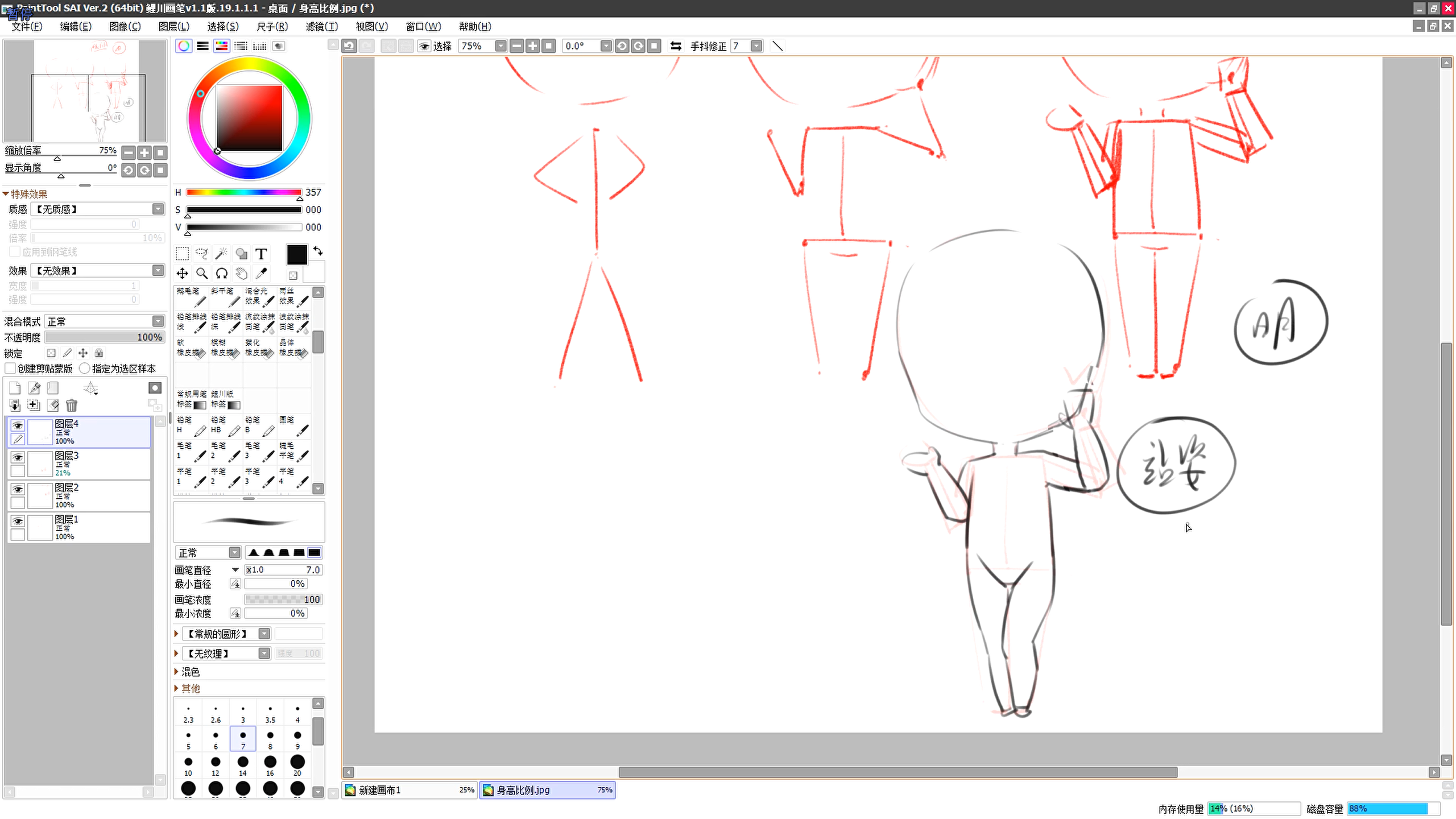This screenshot has width=1456, height=819.
Task: Delete layer with trash can icon
Action: pyautogui.click(x=72, y=406)
